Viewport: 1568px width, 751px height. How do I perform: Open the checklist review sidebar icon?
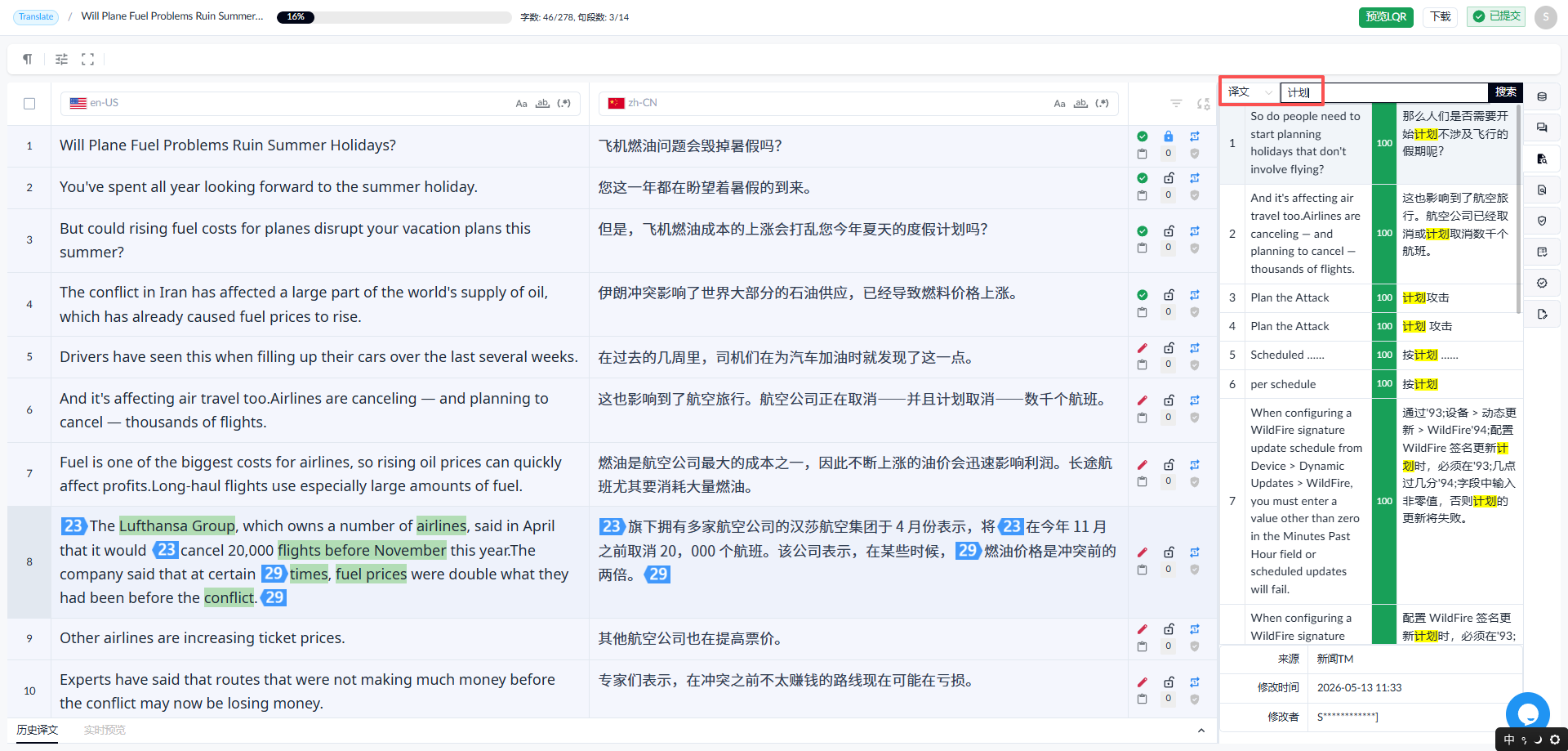point(1542,252)
